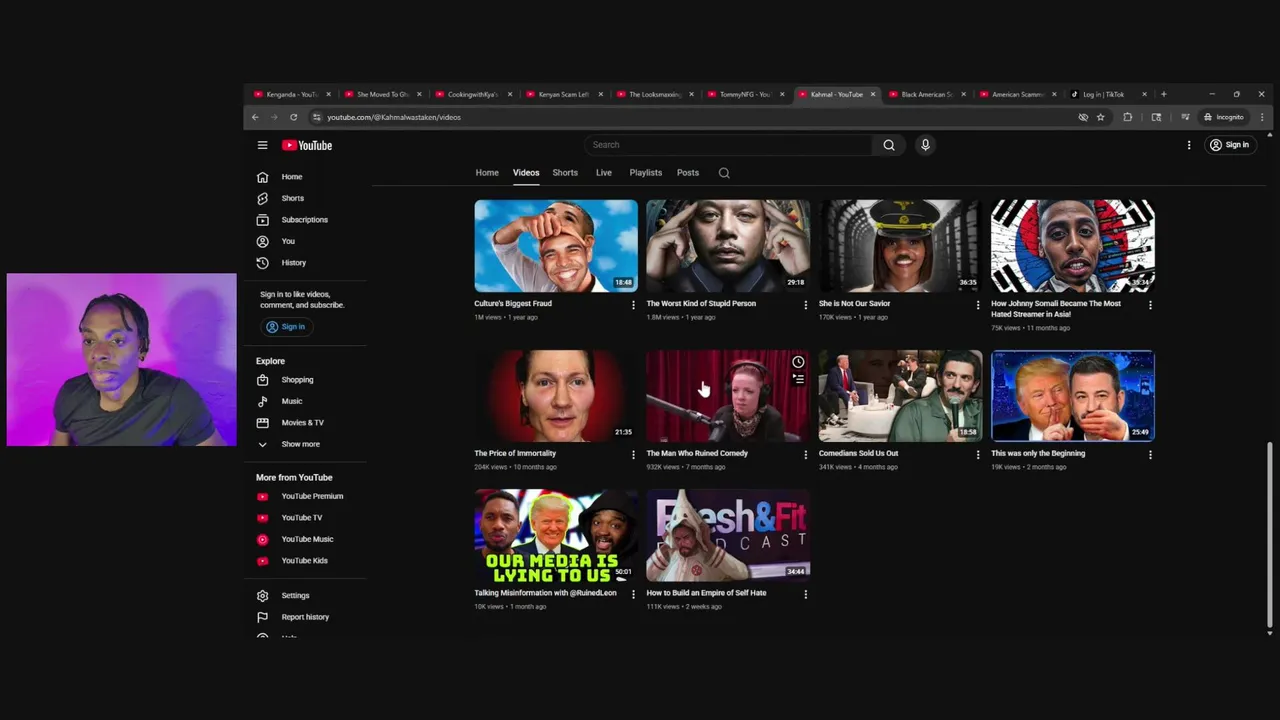Open action menu for She is Not Our Savior
The width and height of the screenshot is (1280, 720).
click(x=978, y=305)
